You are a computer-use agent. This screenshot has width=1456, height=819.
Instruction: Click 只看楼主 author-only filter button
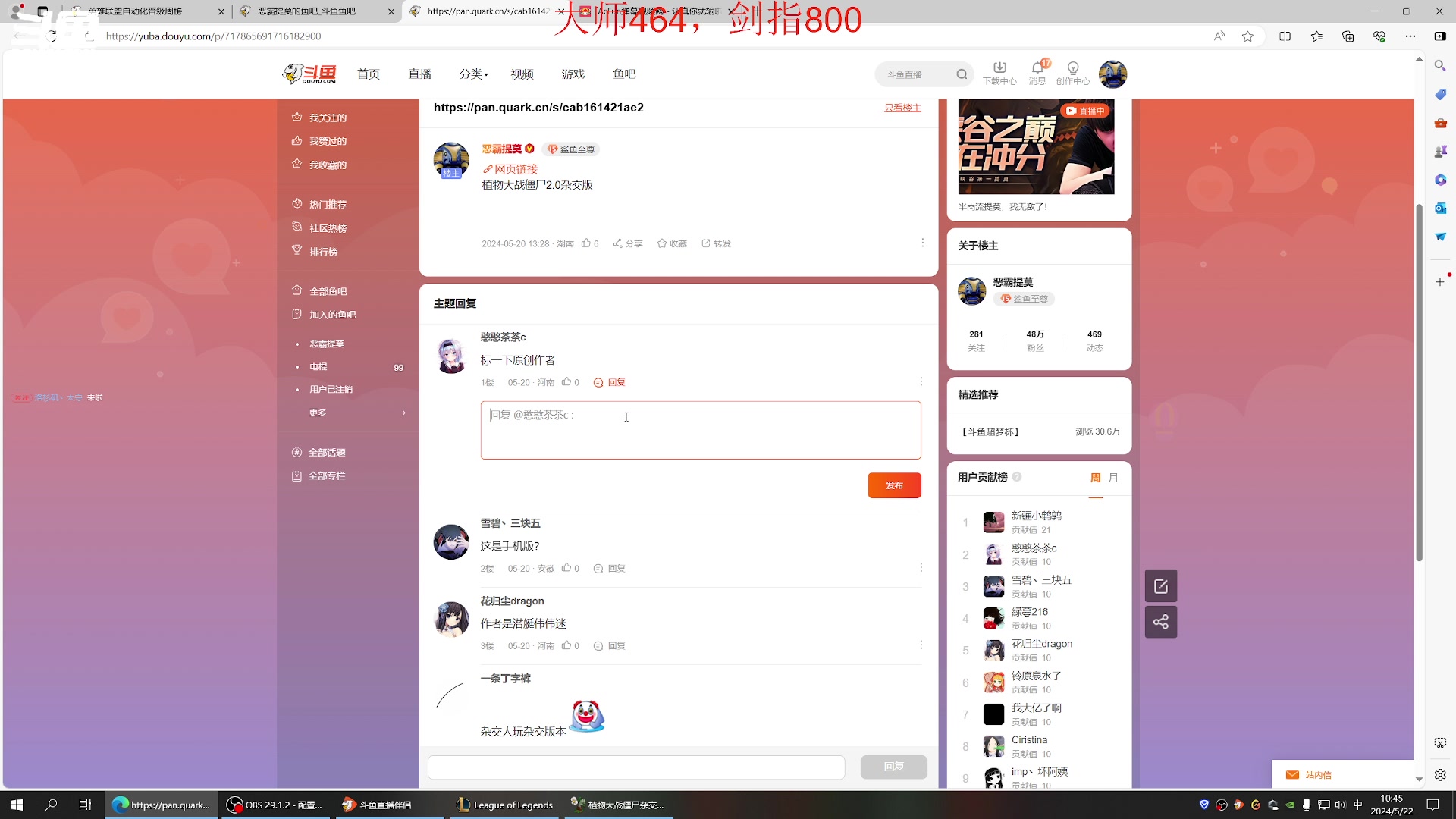(x=901, y=107)
